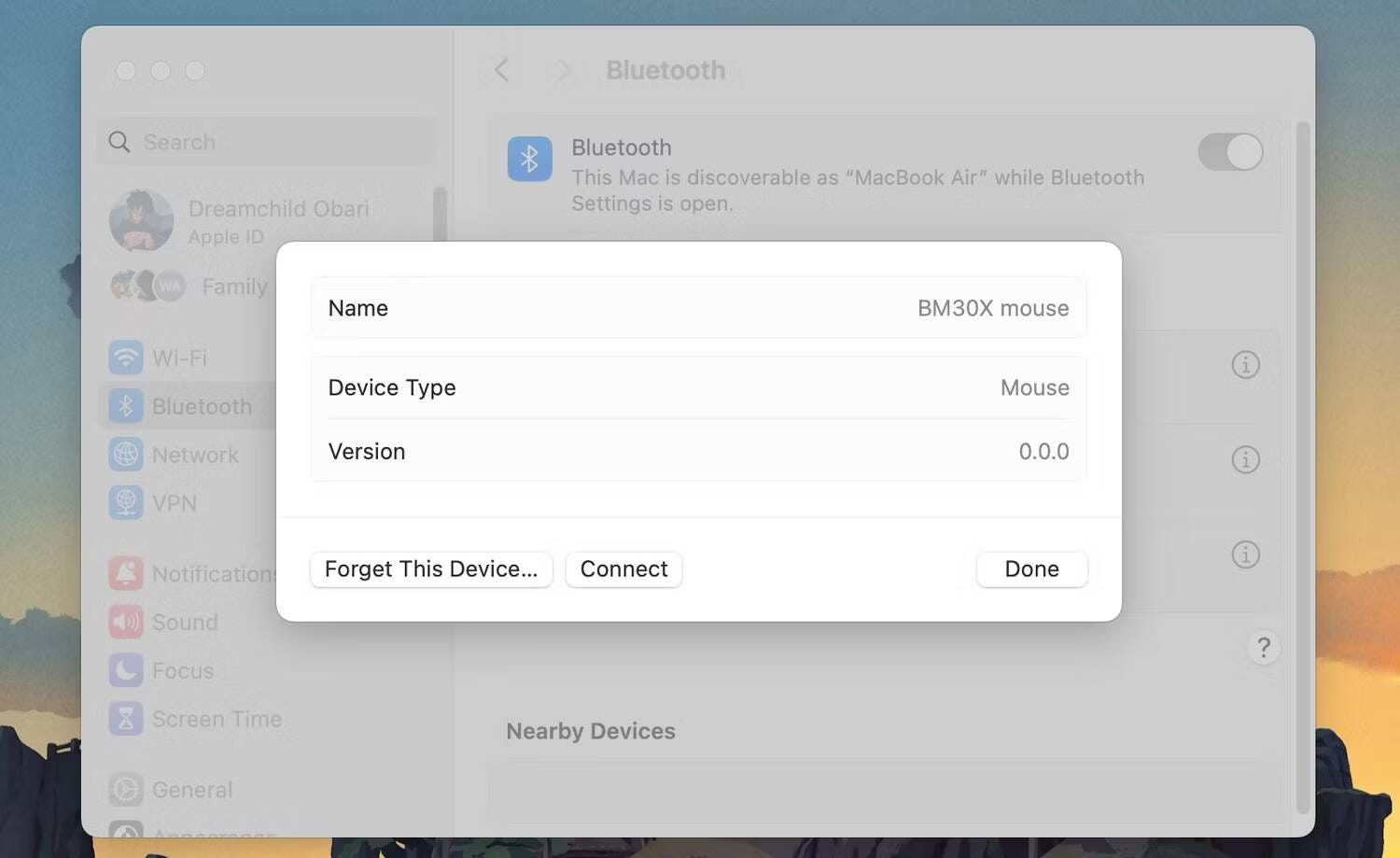
Task: Connect the BM30X mouse
Action: [x=623, y=569]
